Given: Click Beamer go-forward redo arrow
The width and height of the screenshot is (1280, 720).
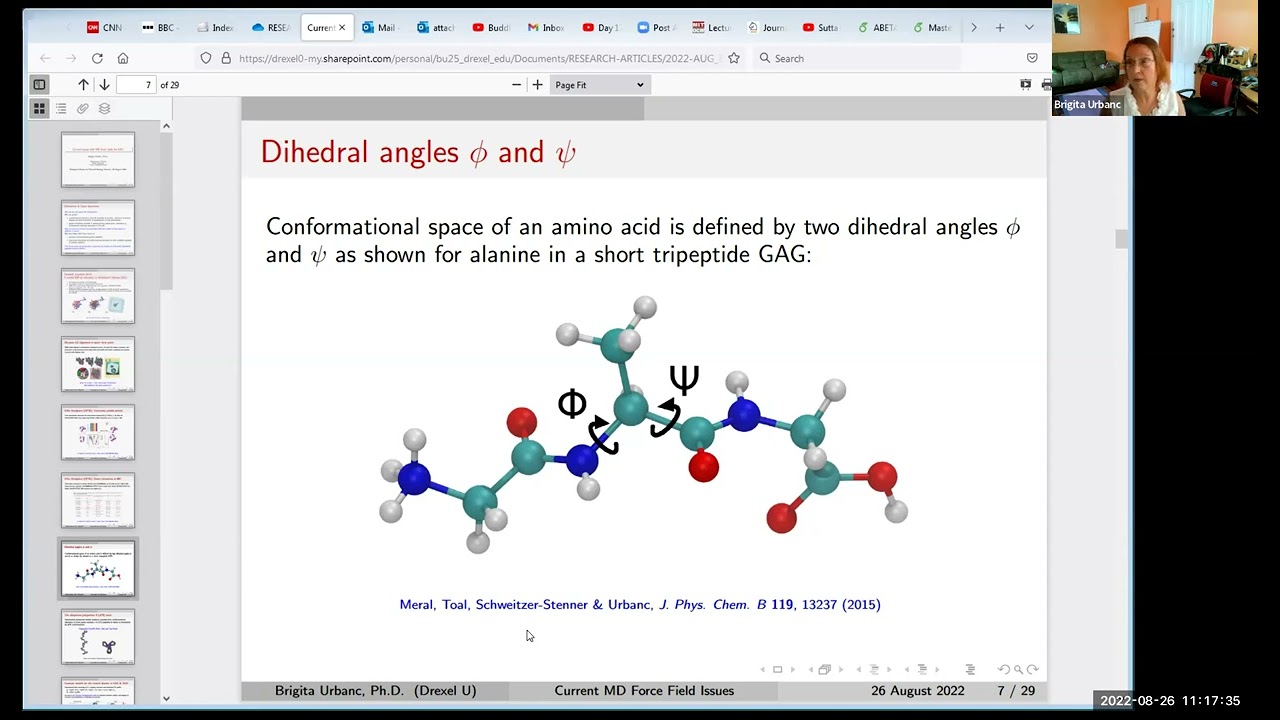Looking at the screenshot, I should pos(1032,669).
